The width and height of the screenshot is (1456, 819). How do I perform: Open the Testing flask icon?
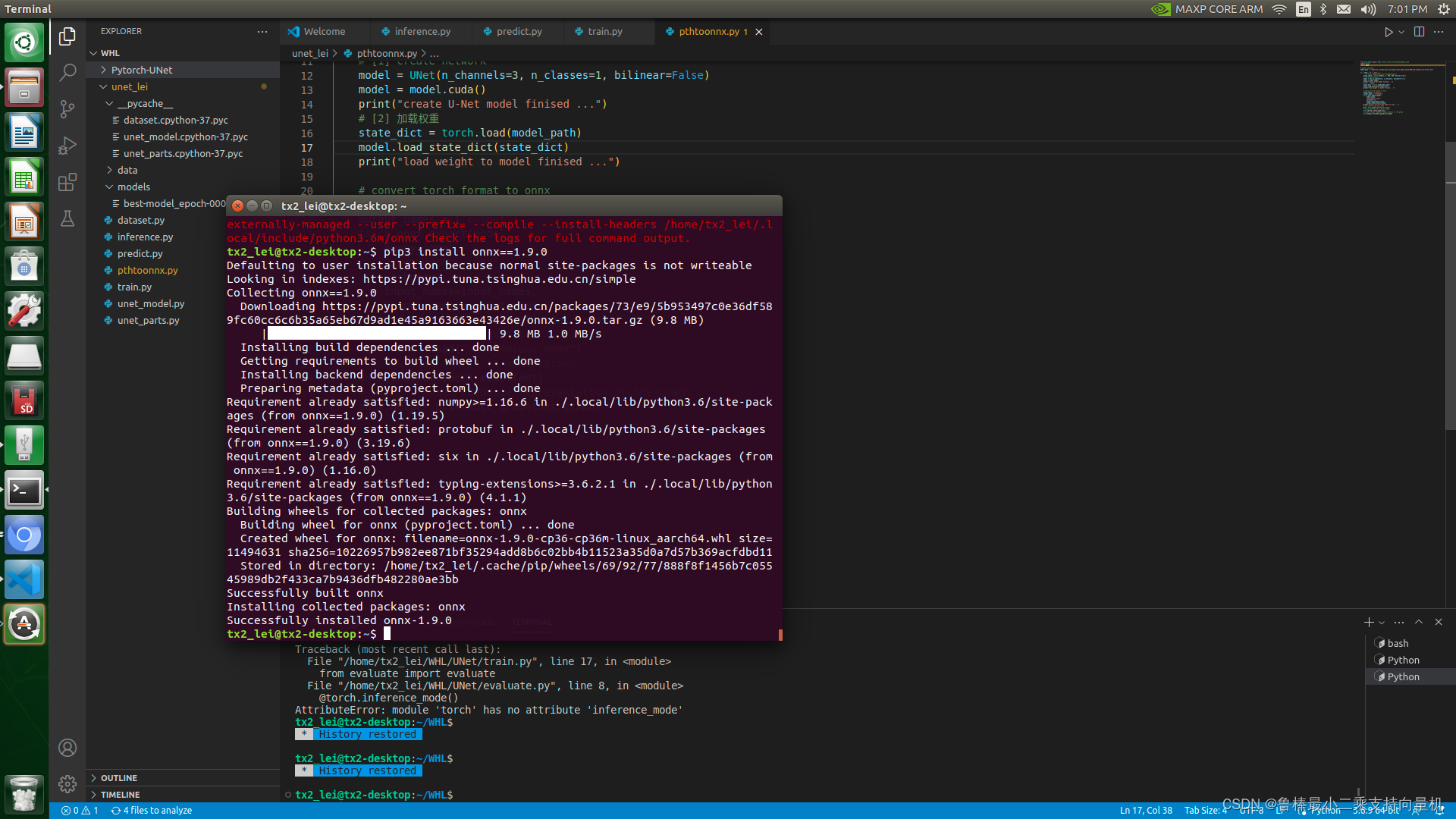click(67, 219)
